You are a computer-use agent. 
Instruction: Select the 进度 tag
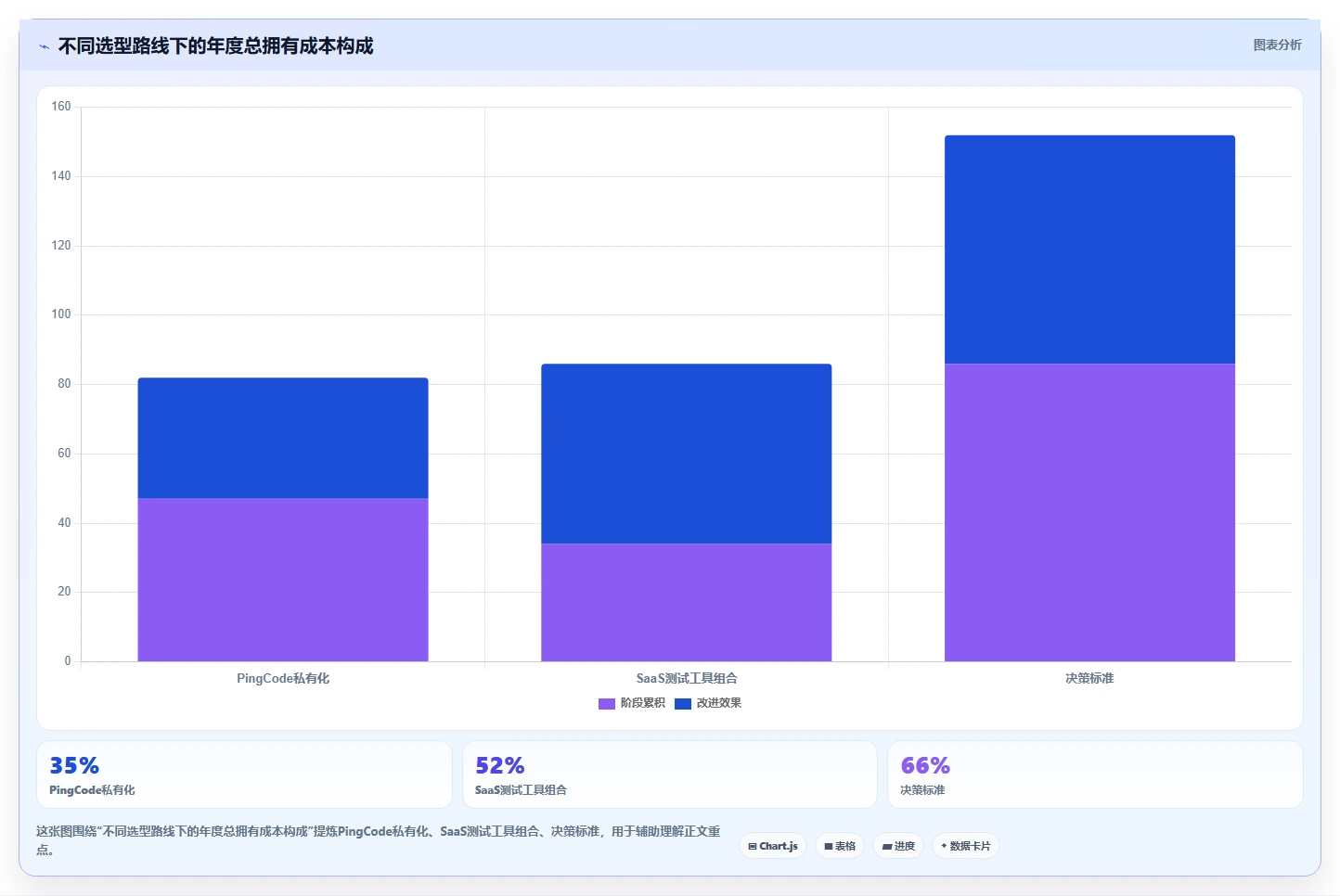point(898,846)
